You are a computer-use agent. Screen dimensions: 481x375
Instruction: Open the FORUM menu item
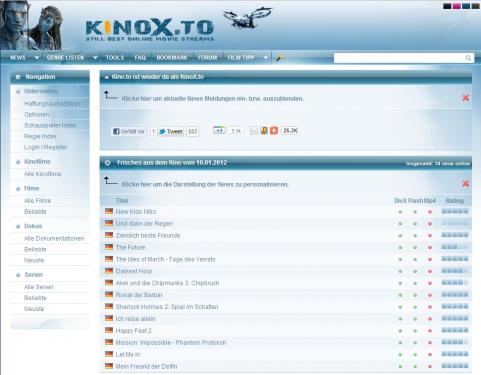[207, 58]
